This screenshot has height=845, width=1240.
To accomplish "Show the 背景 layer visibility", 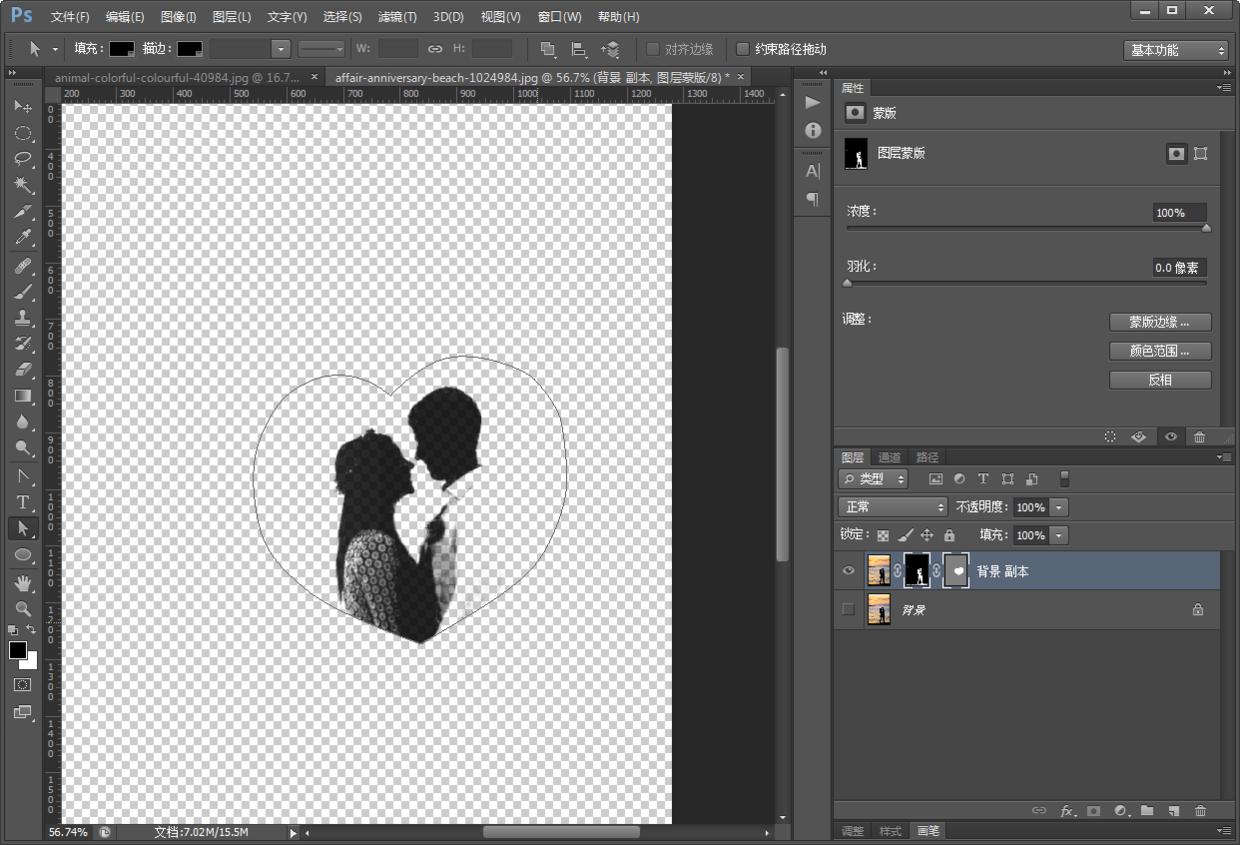I will coord(849,609).
